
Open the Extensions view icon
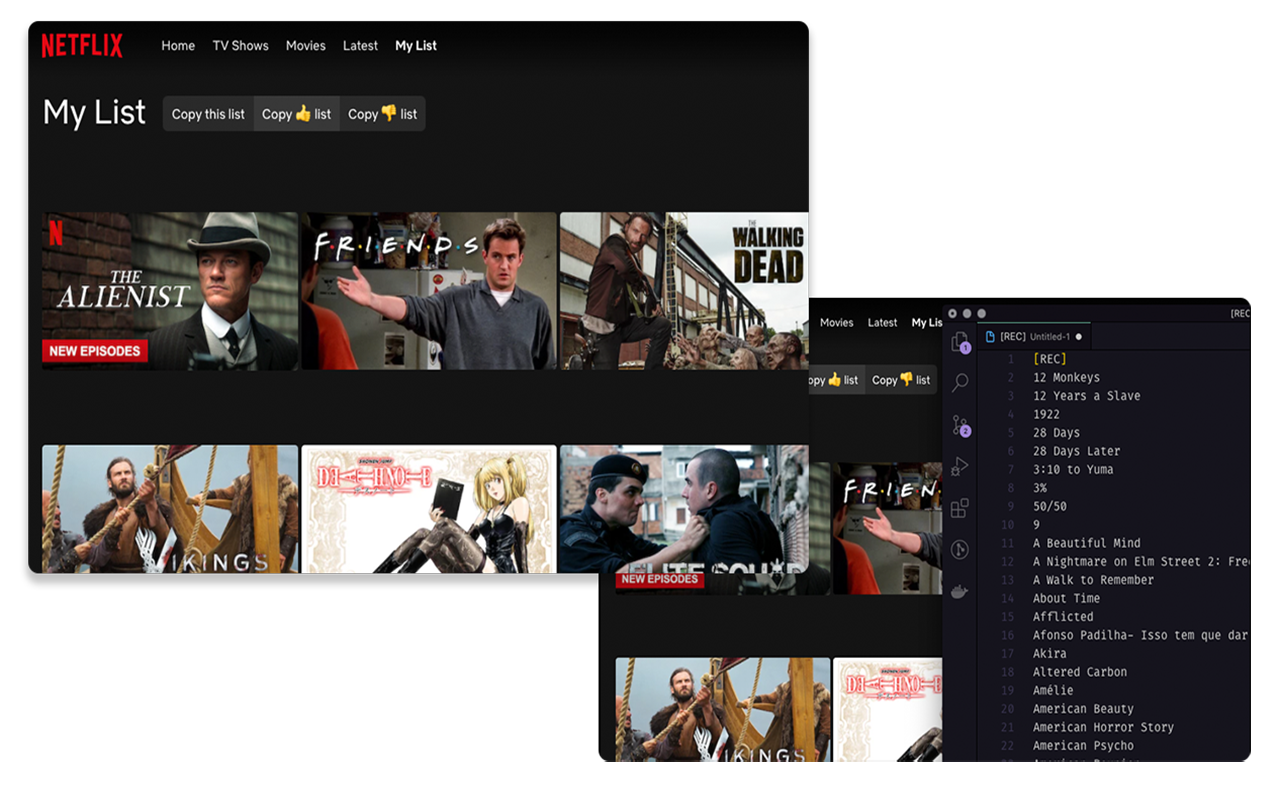960,508
